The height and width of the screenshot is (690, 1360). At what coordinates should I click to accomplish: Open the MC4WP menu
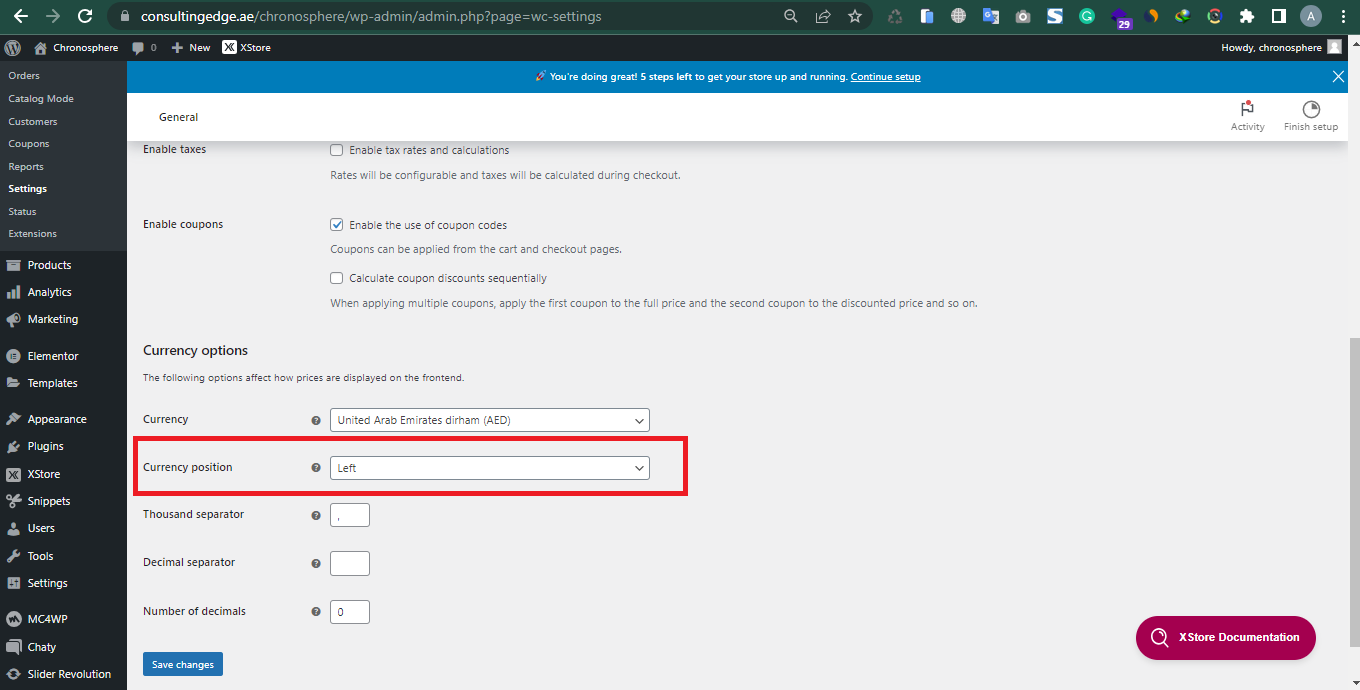pyautogui.click(x=47, y=619)
